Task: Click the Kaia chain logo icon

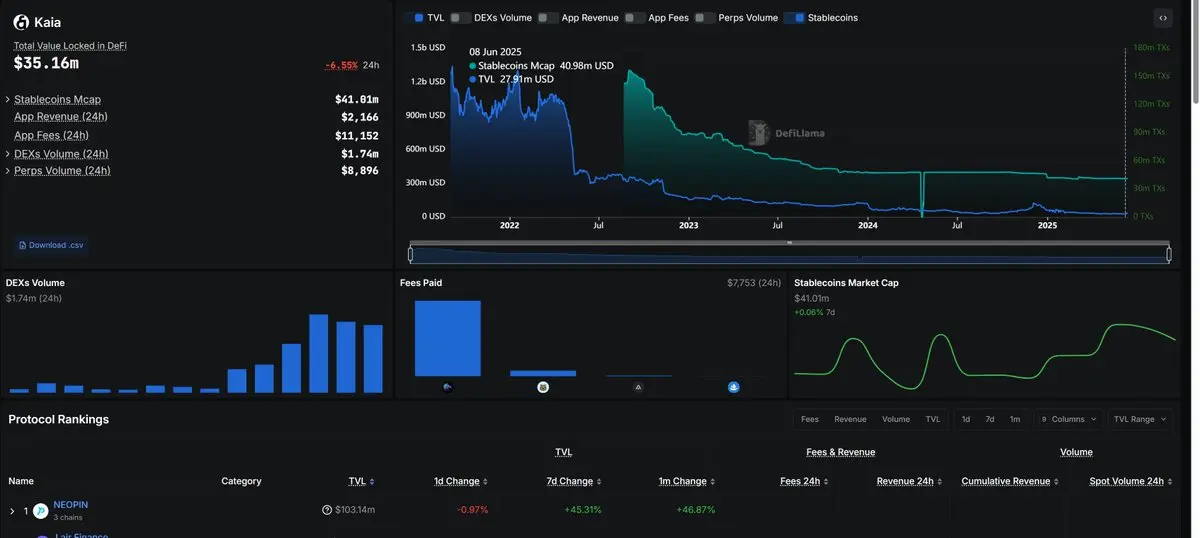Action: (21, 22)
